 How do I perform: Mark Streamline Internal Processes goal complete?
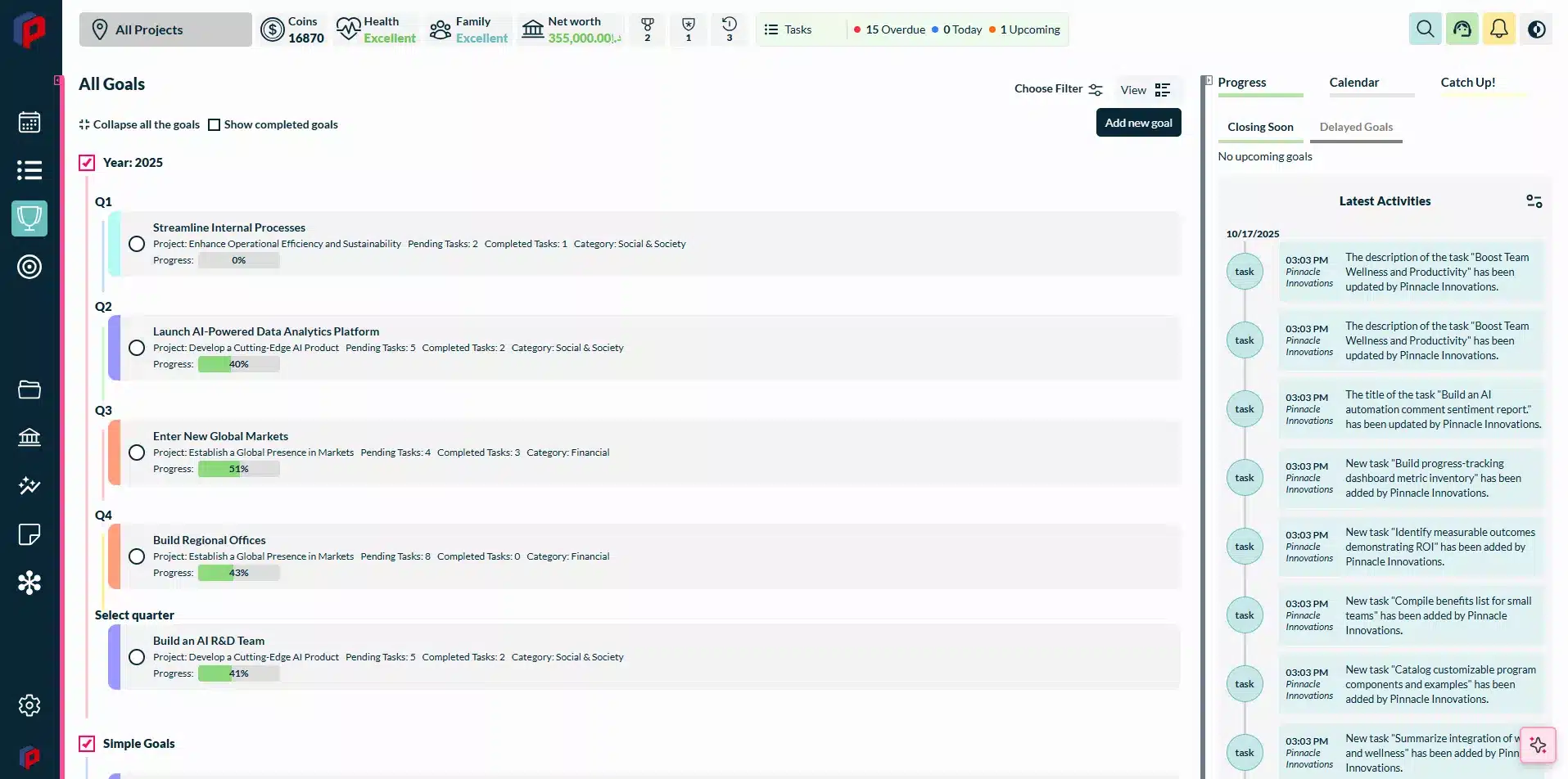click(137, 244)
